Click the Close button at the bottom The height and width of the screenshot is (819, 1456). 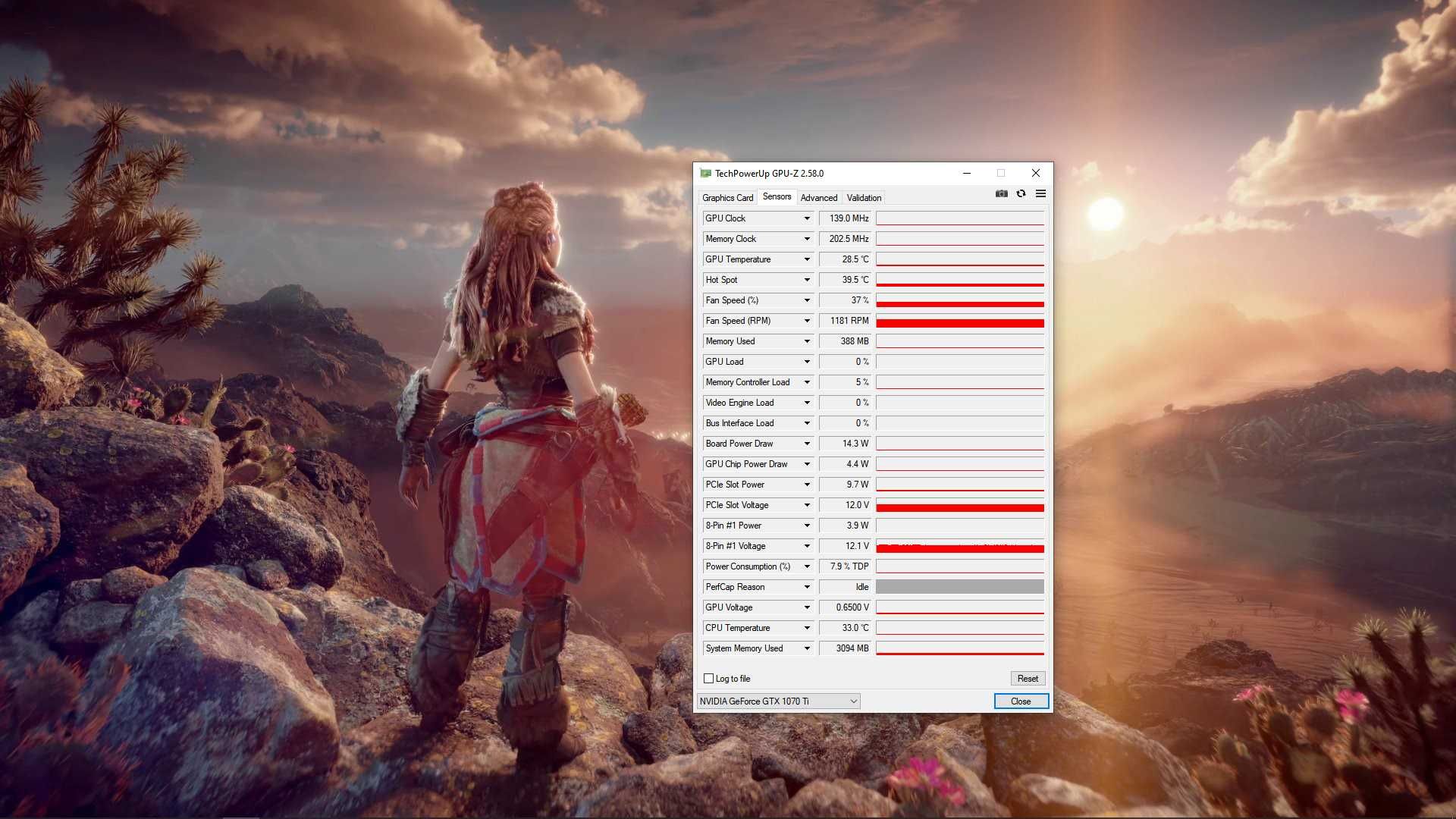(1021, 701)
